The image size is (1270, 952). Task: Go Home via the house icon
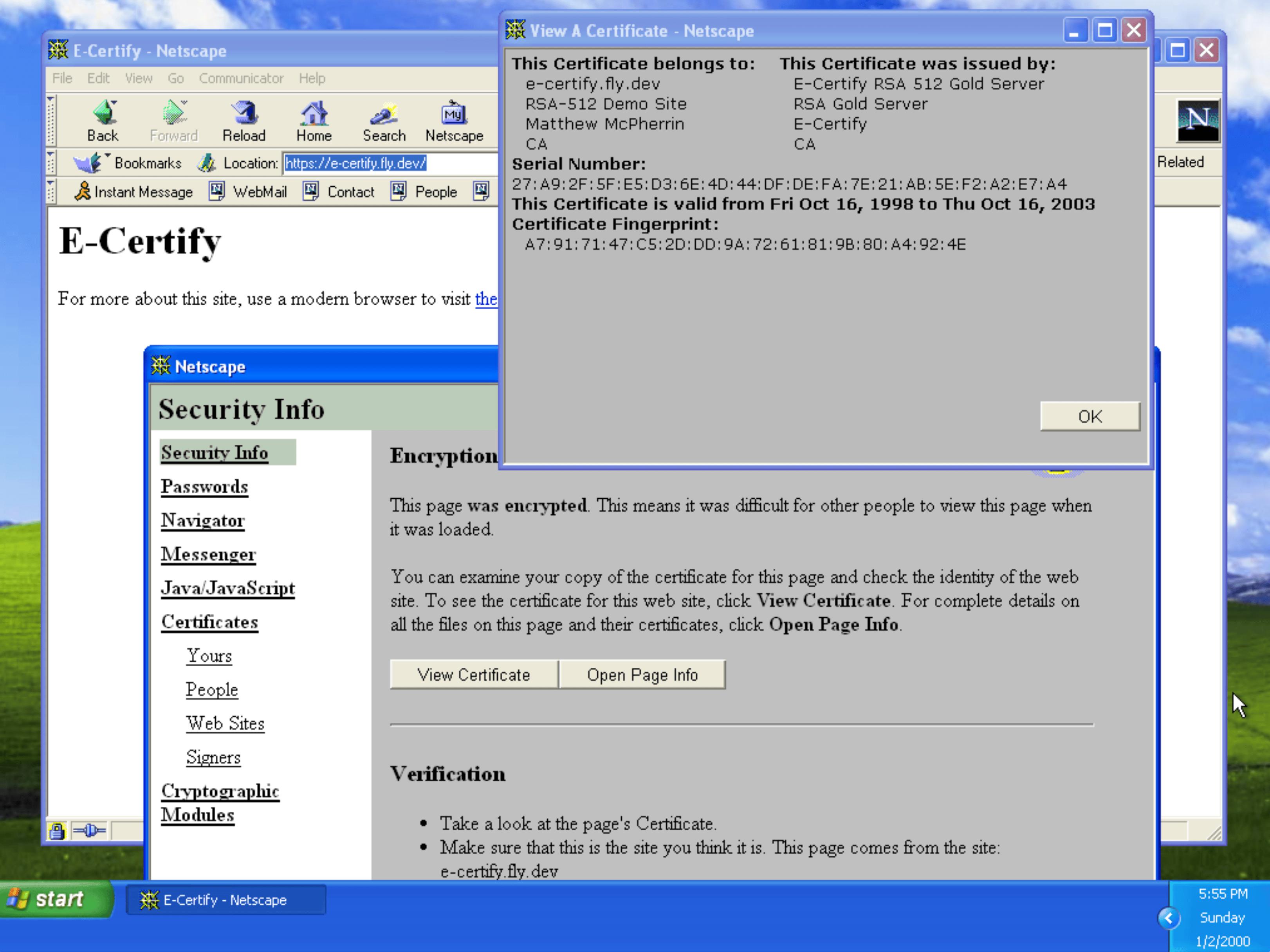[x=314, y=121]
